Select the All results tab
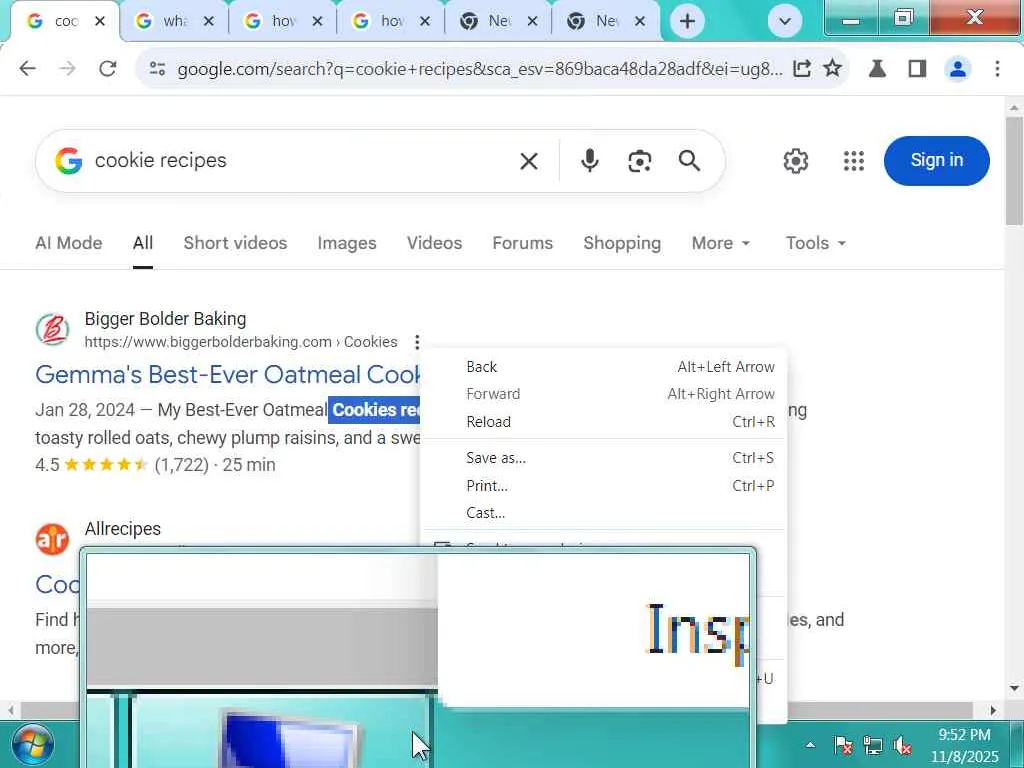This screenshot has width=1024, height=768. (x=143, y=243)
